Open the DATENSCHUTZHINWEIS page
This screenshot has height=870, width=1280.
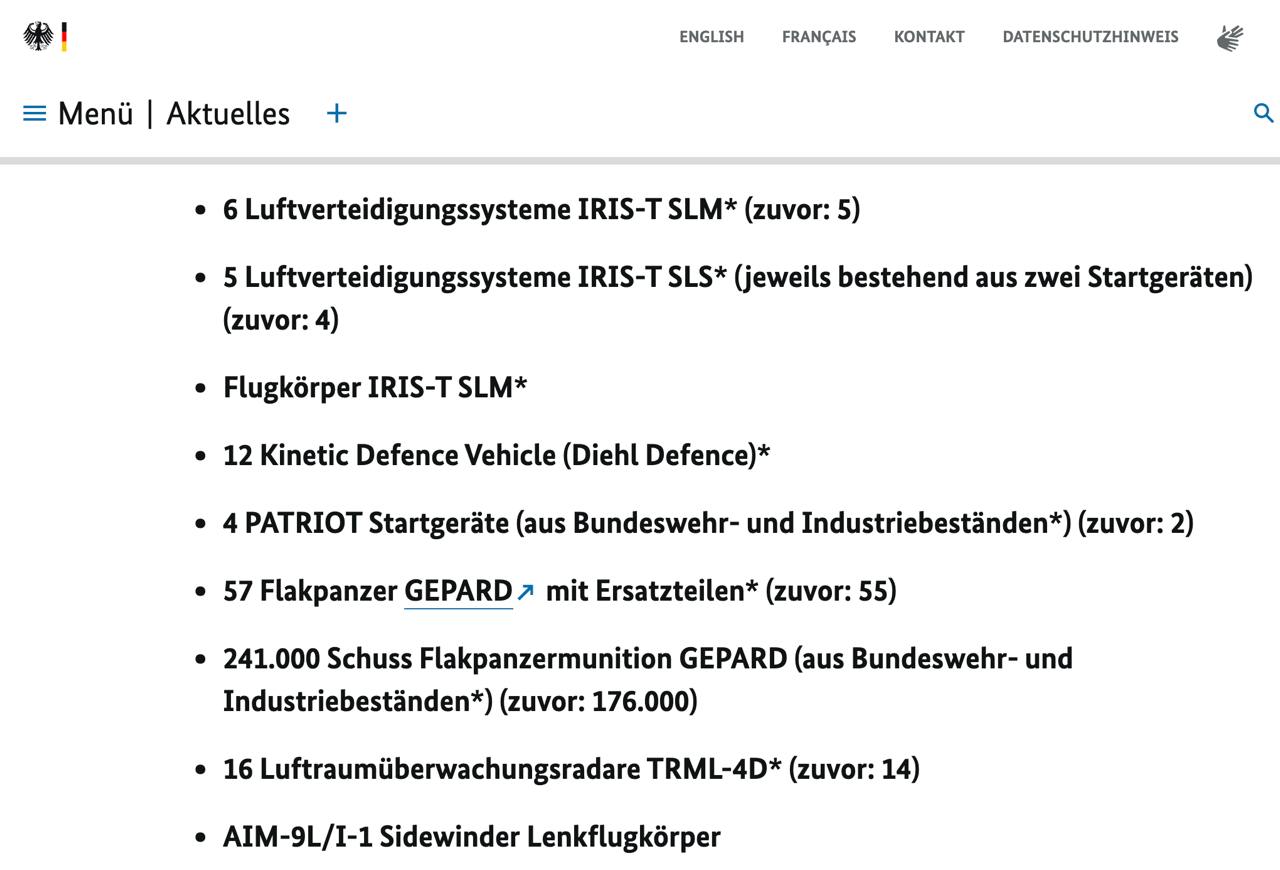click(x=1090, y=37)
